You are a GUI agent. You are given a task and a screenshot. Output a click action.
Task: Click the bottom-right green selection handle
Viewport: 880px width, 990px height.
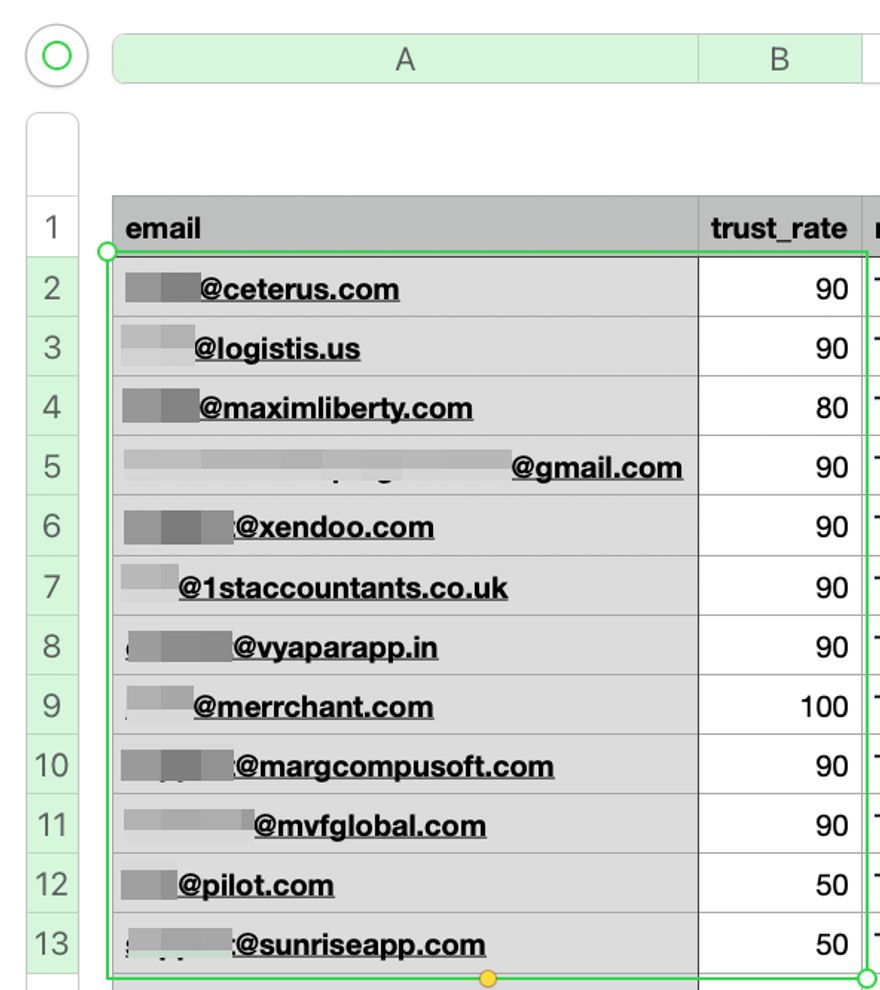click(867, 978)
